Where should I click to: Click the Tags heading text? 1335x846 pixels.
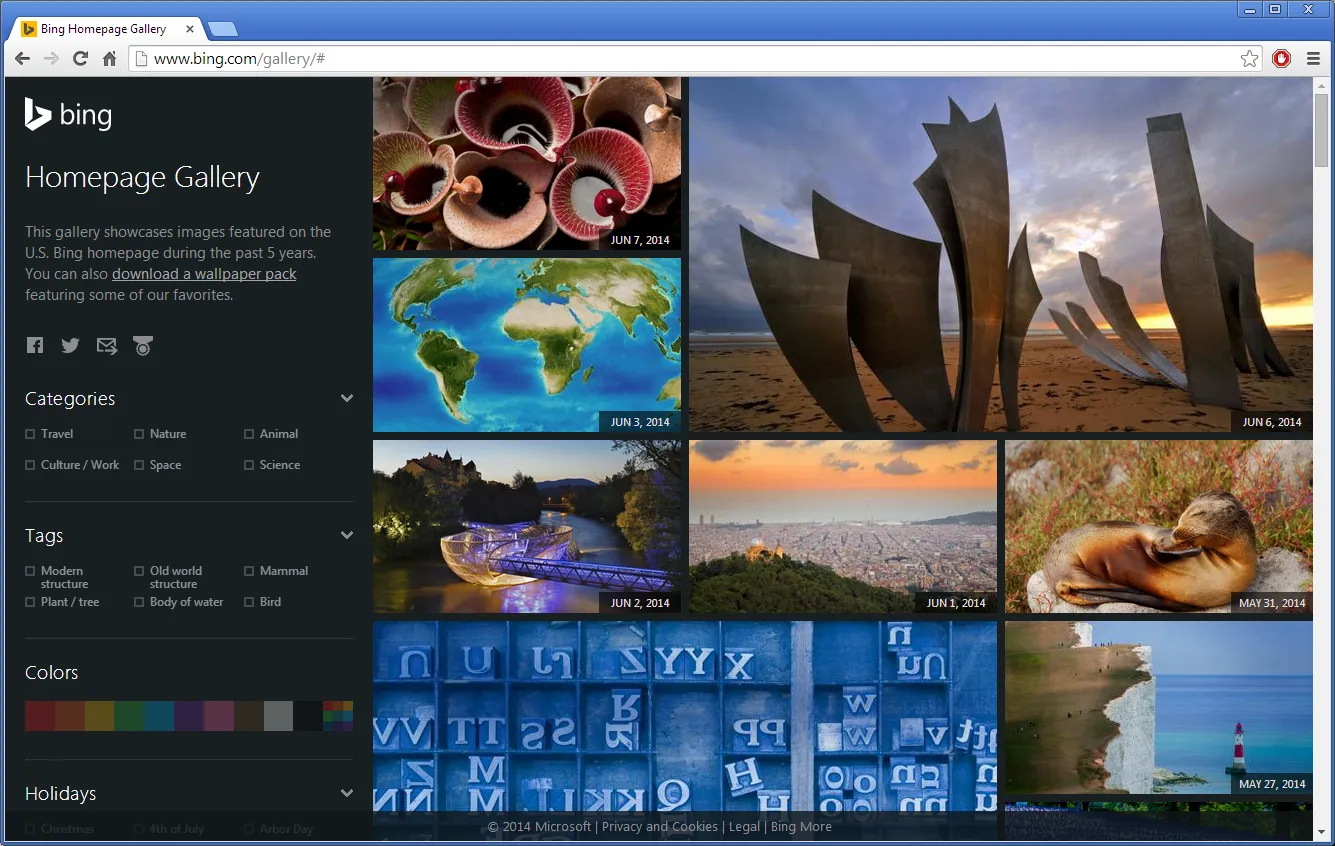click(x=44, y=535)
